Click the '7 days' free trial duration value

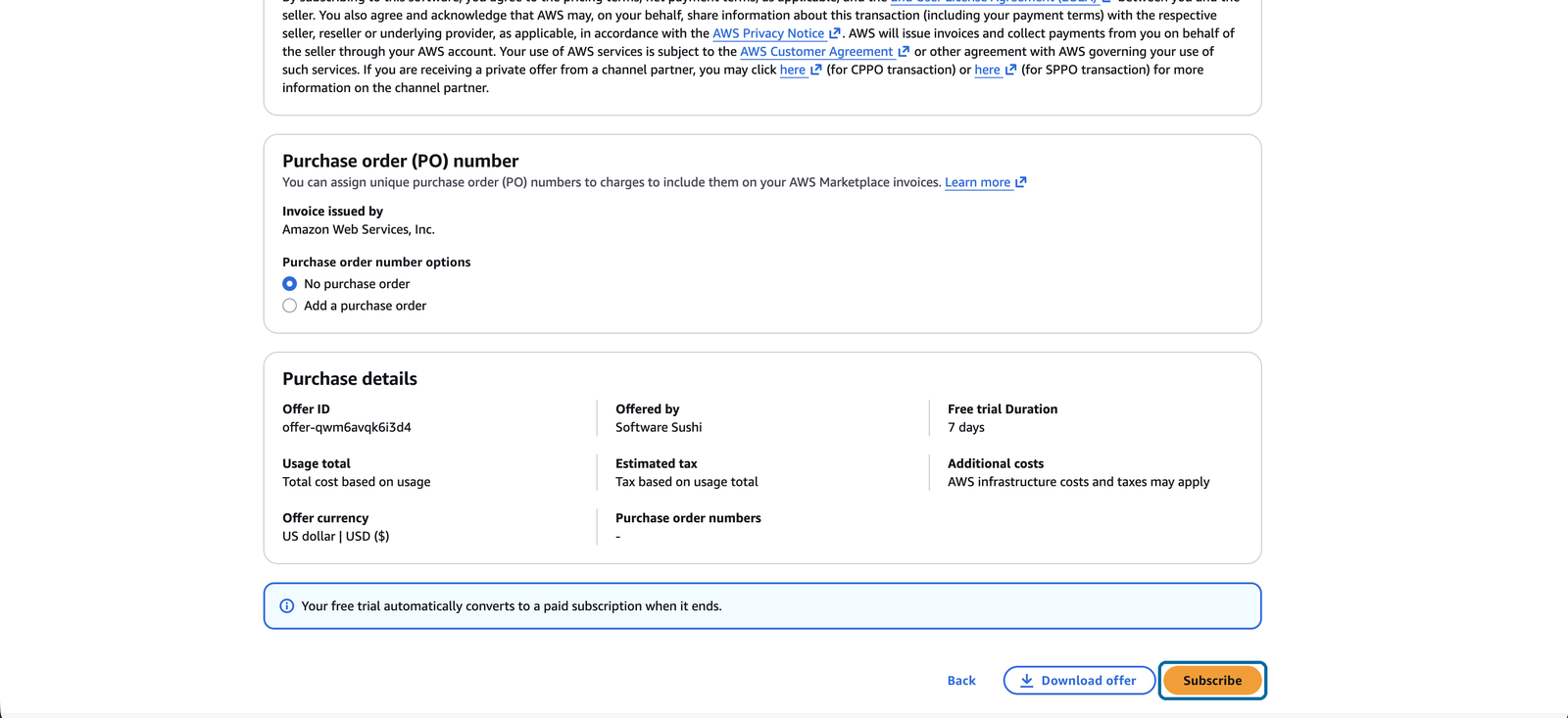[966, 427]
